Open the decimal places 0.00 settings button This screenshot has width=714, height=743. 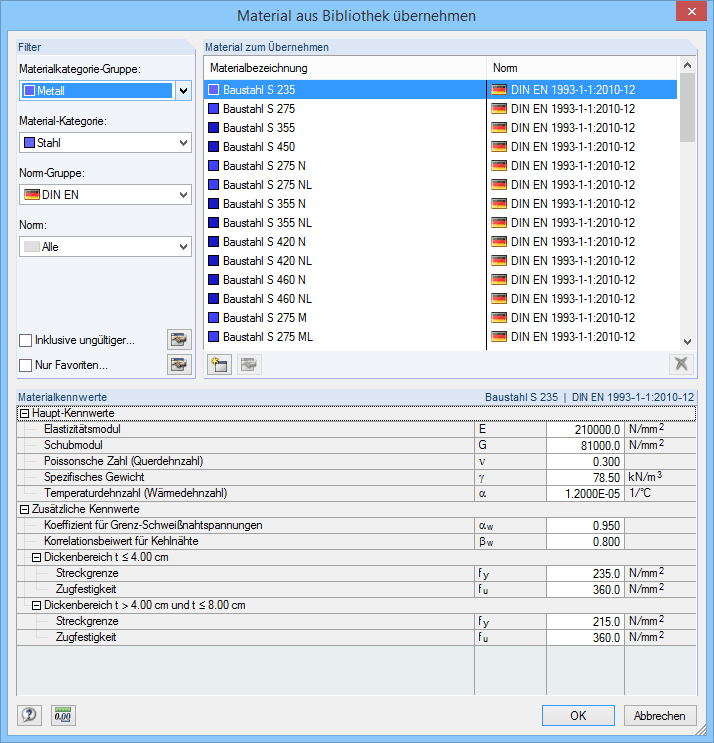63,715
